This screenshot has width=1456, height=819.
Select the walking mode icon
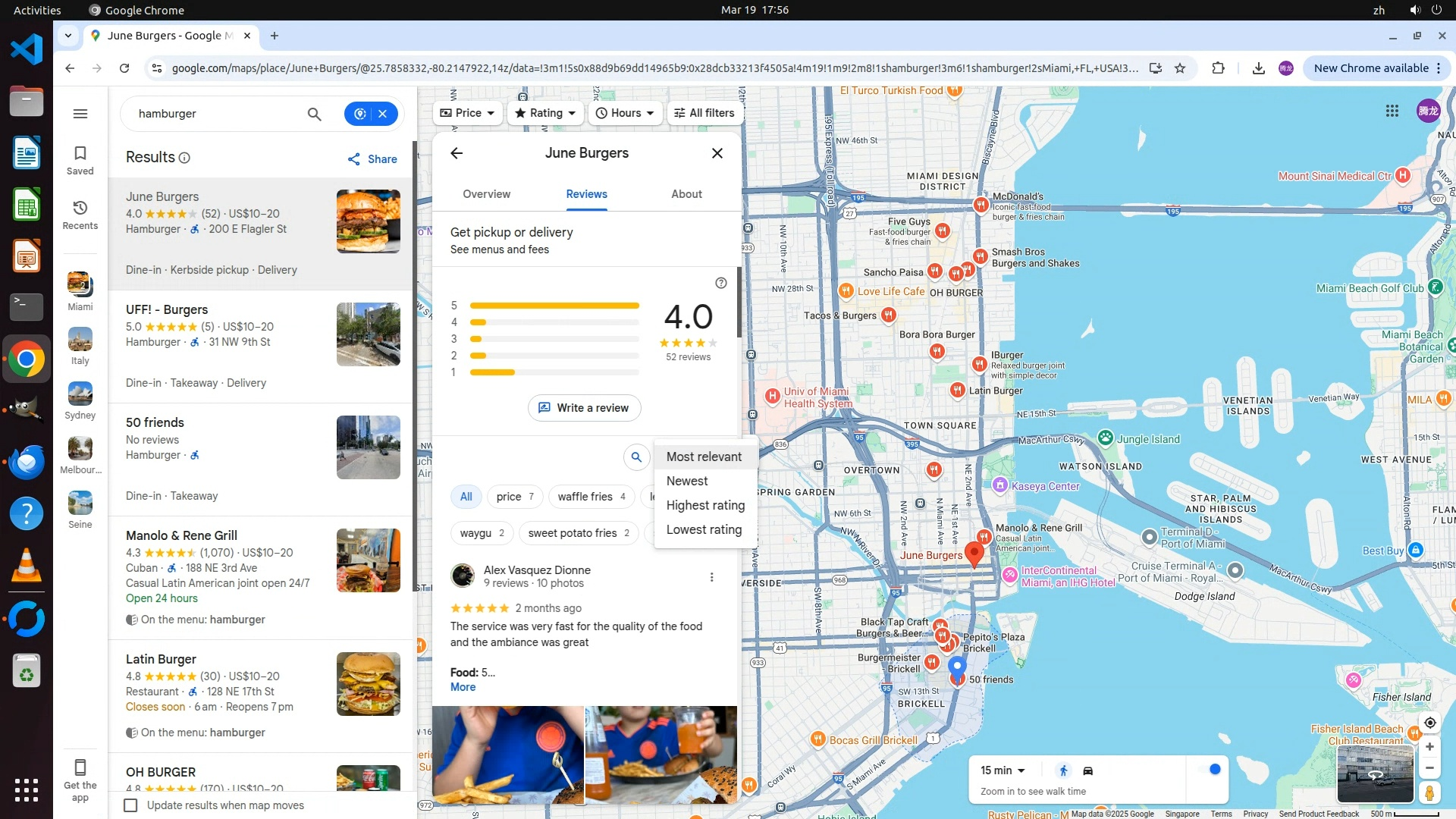[x=1063, y=770]
